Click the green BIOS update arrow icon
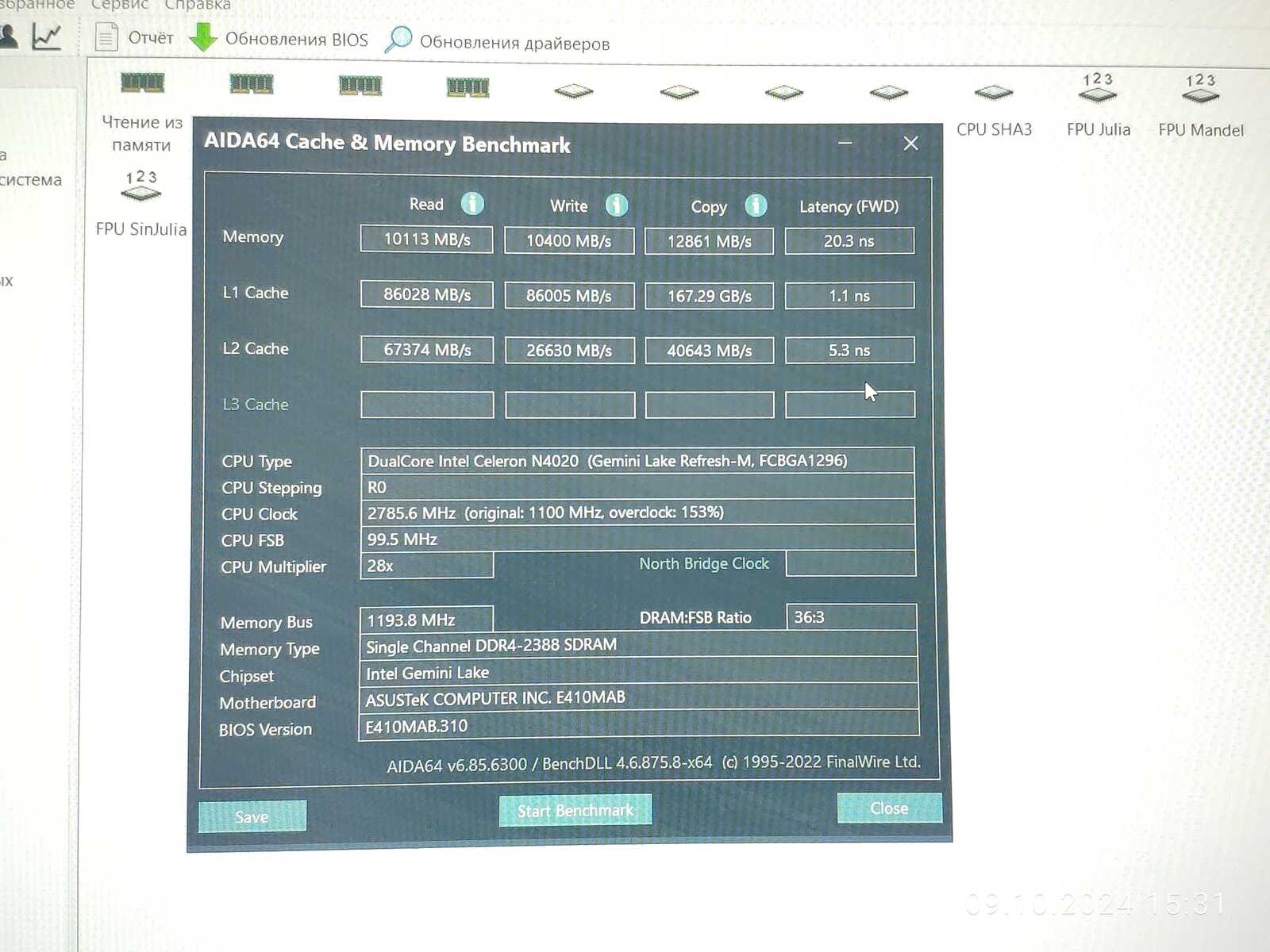This screenshot has height=952, width=1270. click(x=203, y=37)
